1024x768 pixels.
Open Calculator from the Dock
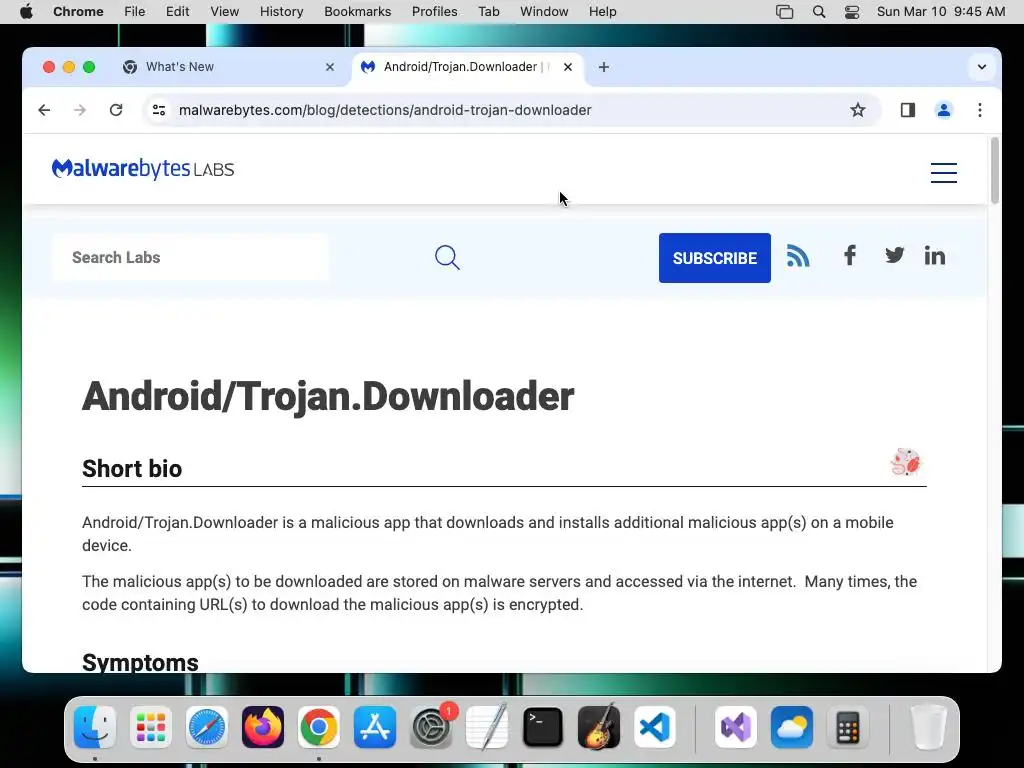848,727
